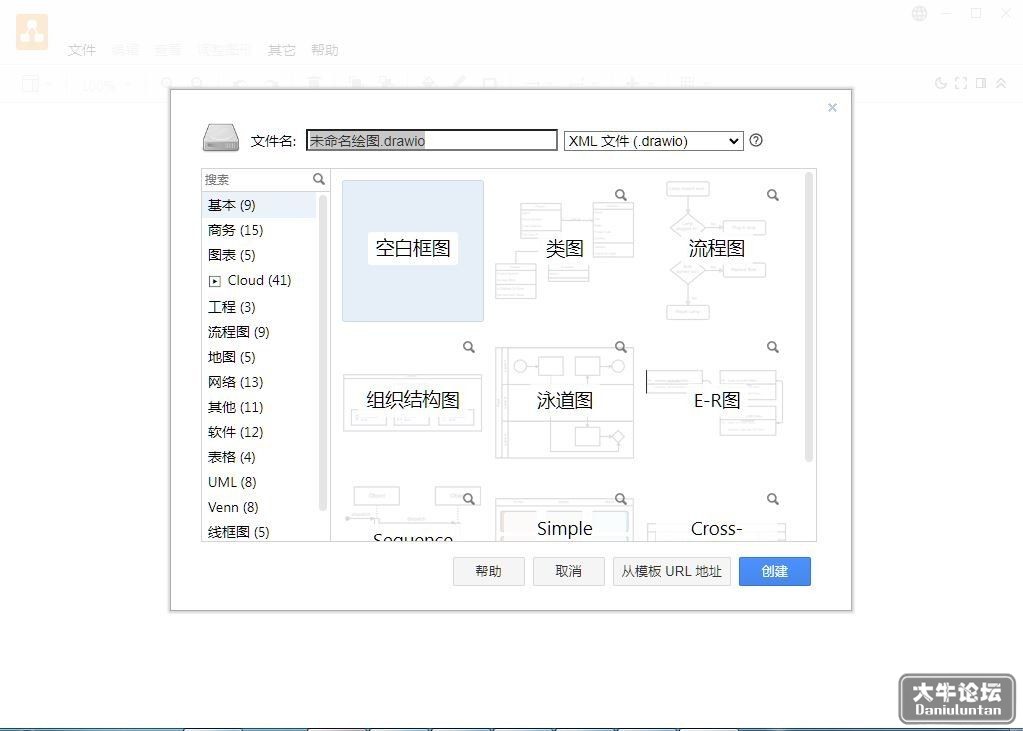
Task: Click the 从模板 URL 地址 button
Action: [x=671, y=571]
